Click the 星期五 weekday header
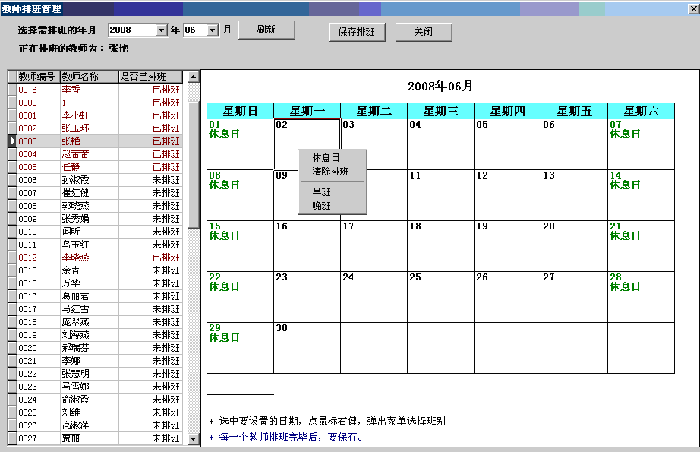The width and height of the screenshot is (700, 452). click(574, 111)
